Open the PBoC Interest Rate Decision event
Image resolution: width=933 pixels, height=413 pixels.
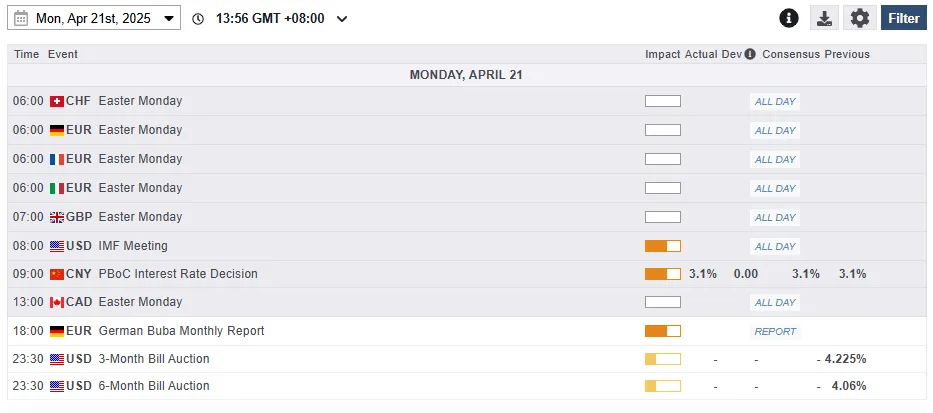(x=178, y=274)
